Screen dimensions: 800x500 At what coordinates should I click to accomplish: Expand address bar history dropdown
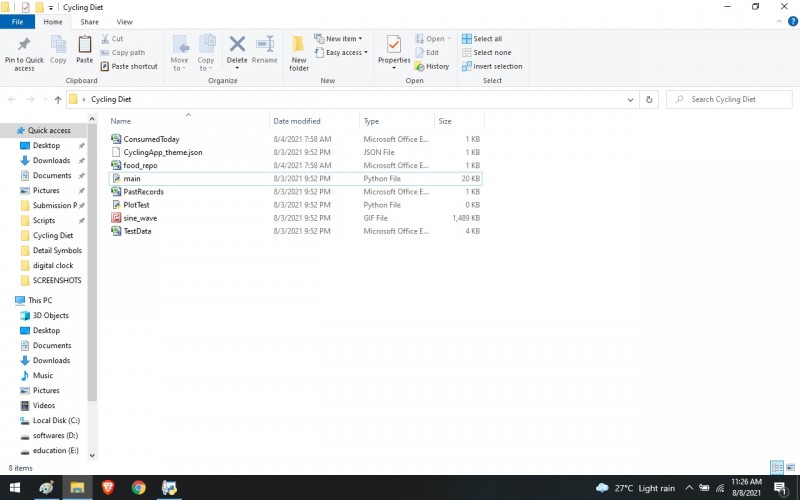click(x=630, y=99)
